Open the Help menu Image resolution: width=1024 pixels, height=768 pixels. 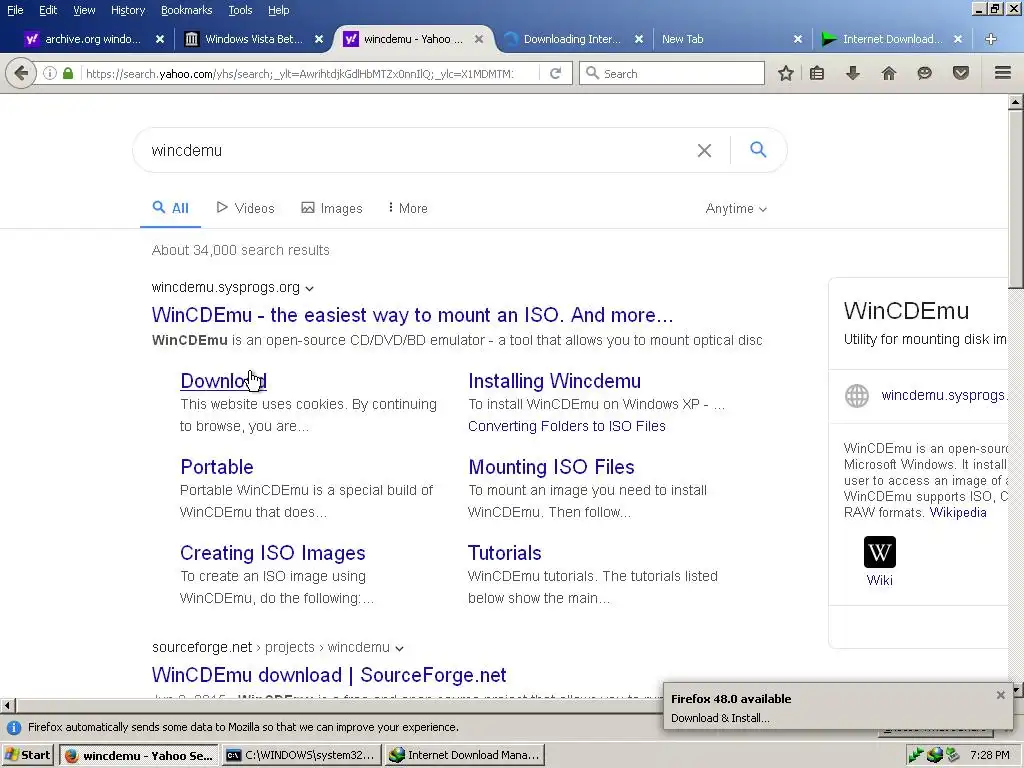[x=279, y=10]
